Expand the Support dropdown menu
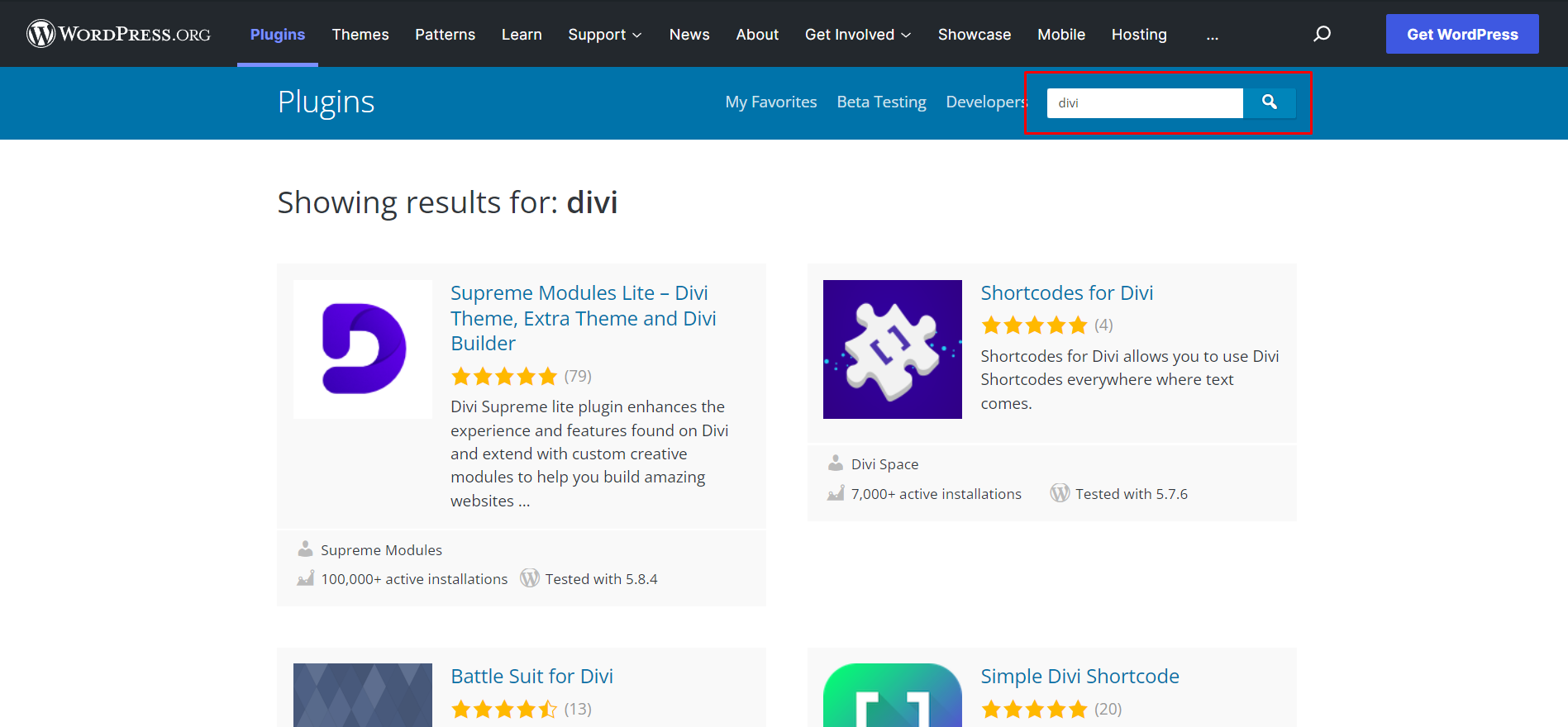The image size is (1568, 727). (605, 35)
